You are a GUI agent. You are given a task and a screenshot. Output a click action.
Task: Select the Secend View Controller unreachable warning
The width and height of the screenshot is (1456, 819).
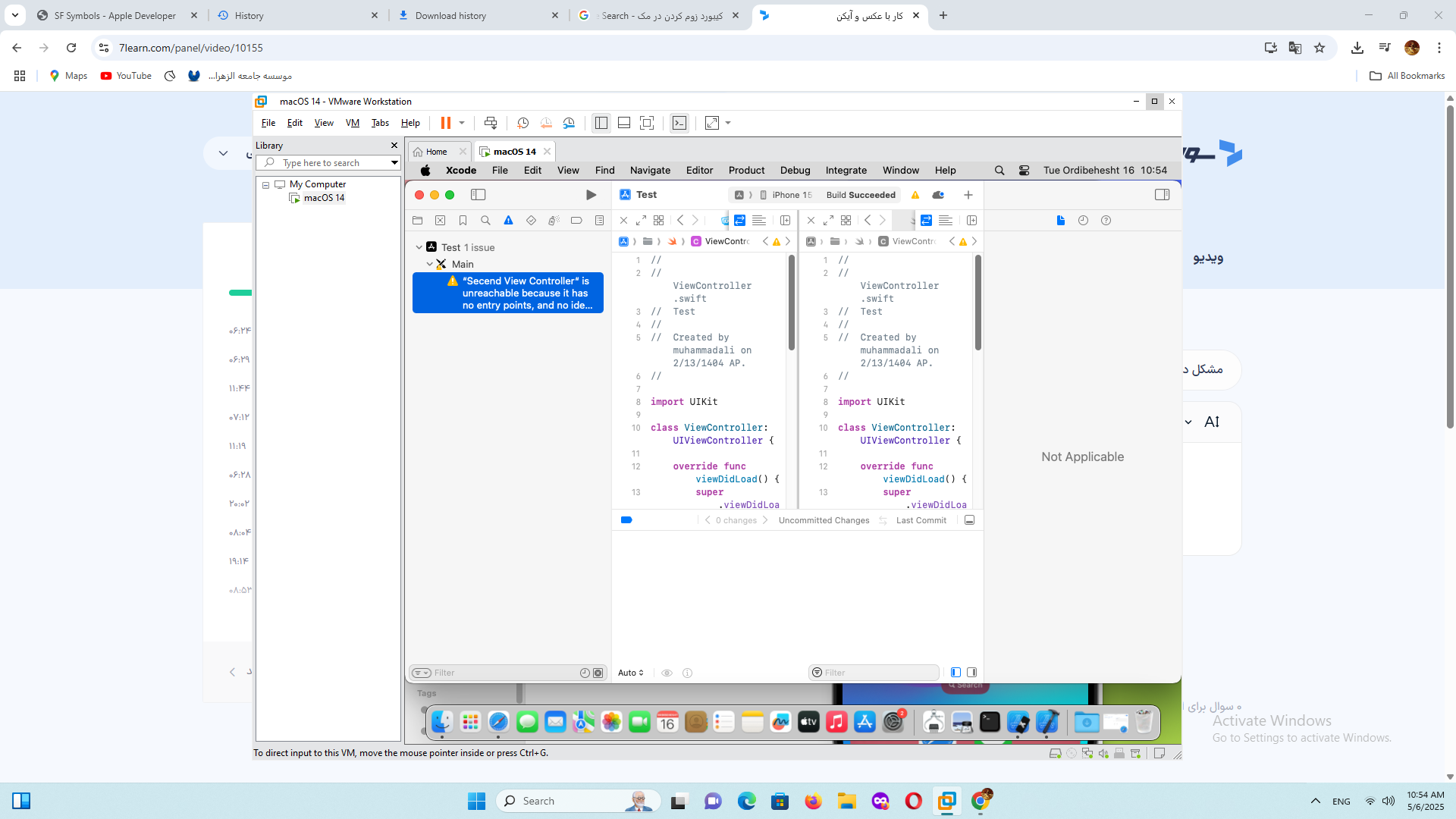tap(508, 293)
